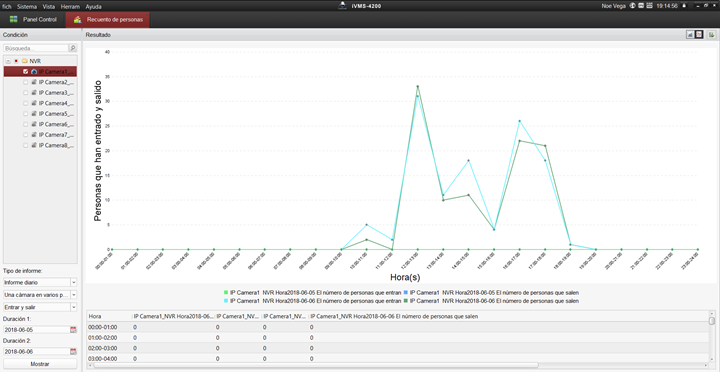Image resolution: width=720 pixels, height=372 pixels.
Task: Open the Sistema menu
Action: coord(27,6)
